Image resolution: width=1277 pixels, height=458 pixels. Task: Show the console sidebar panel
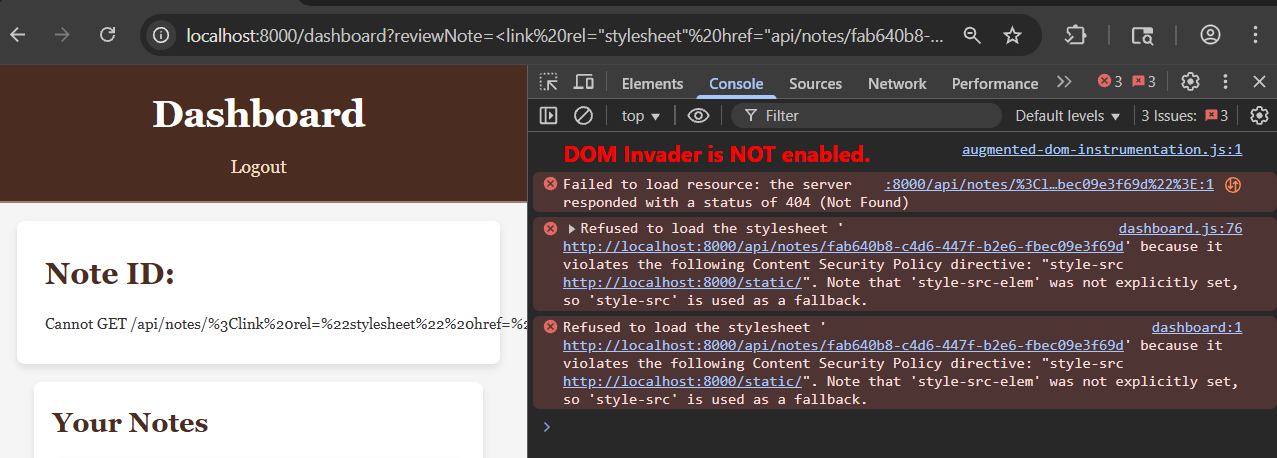click(548, 116)
